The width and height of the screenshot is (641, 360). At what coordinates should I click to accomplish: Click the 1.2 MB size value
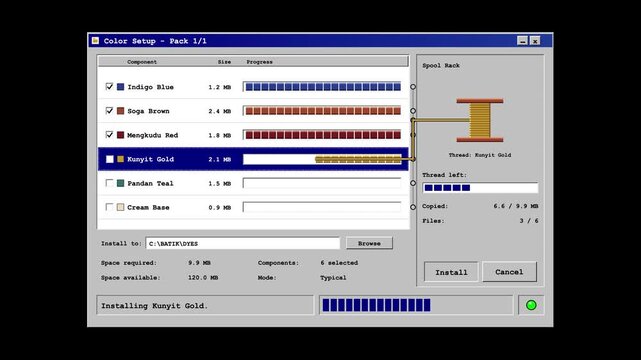(220, 87)
